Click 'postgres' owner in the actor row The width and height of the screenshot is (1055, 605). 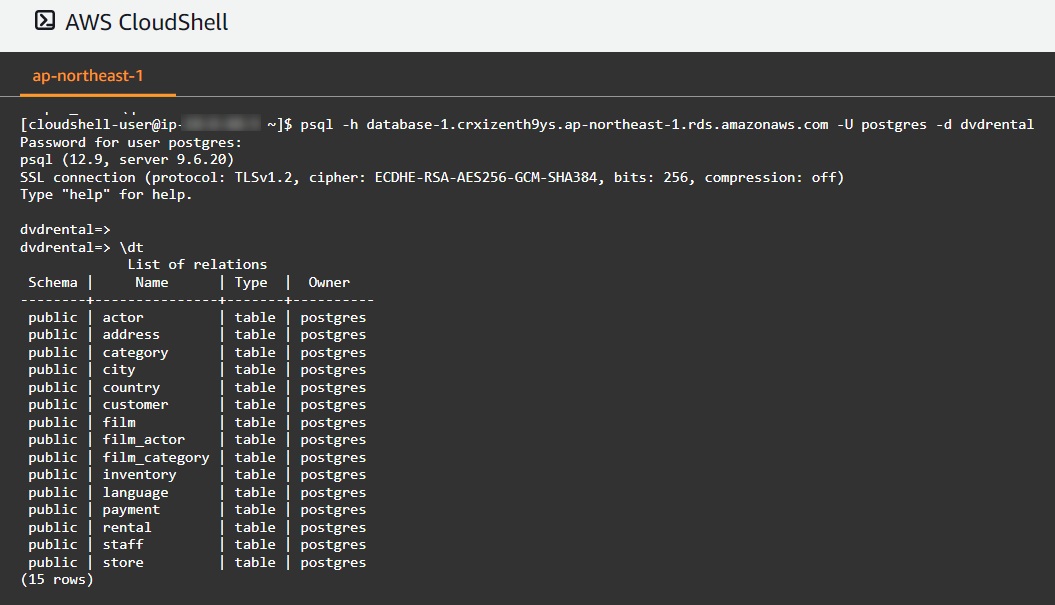(x=333, y=318)
